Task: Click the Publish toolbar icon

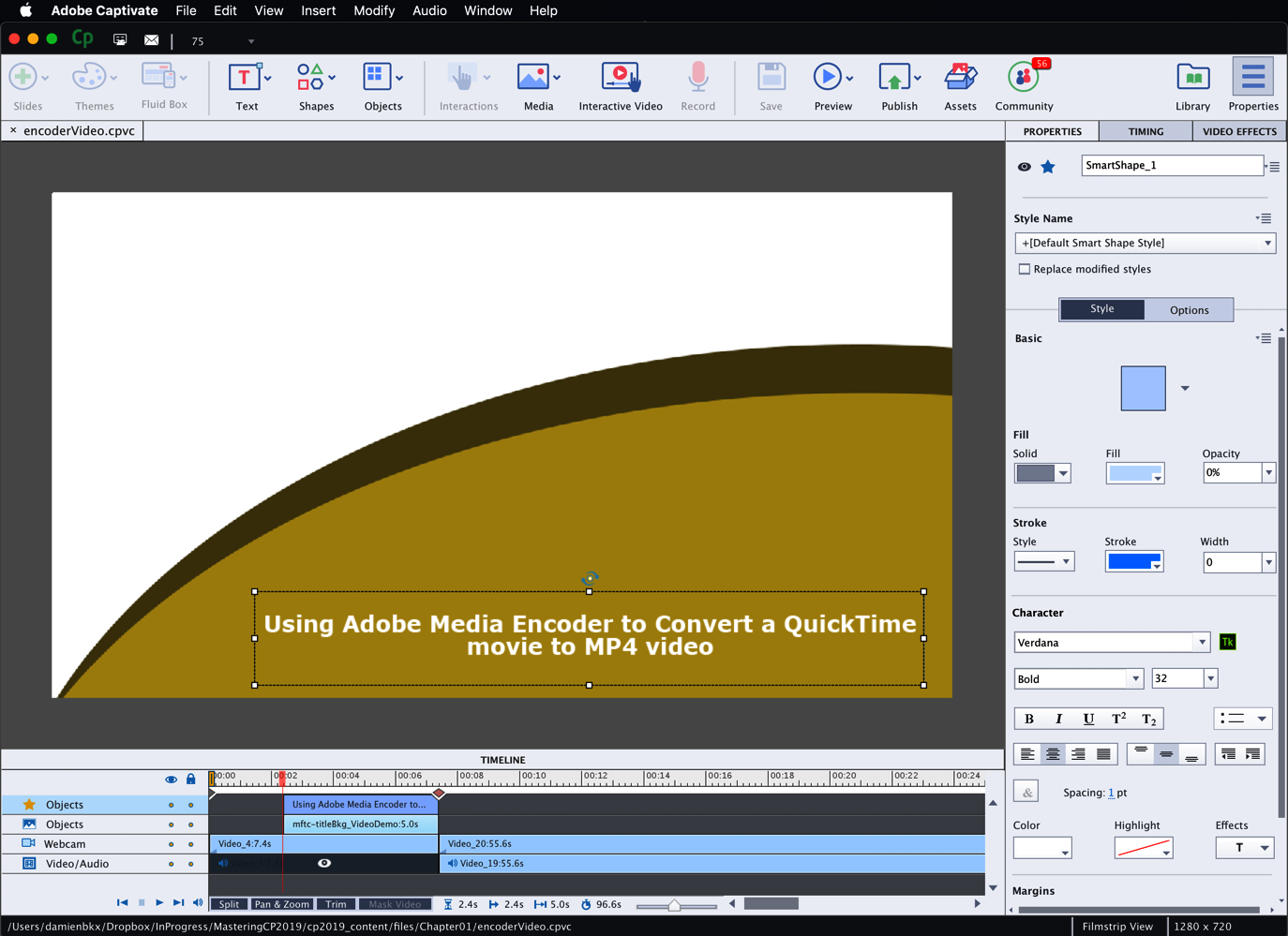Action: 894,77
